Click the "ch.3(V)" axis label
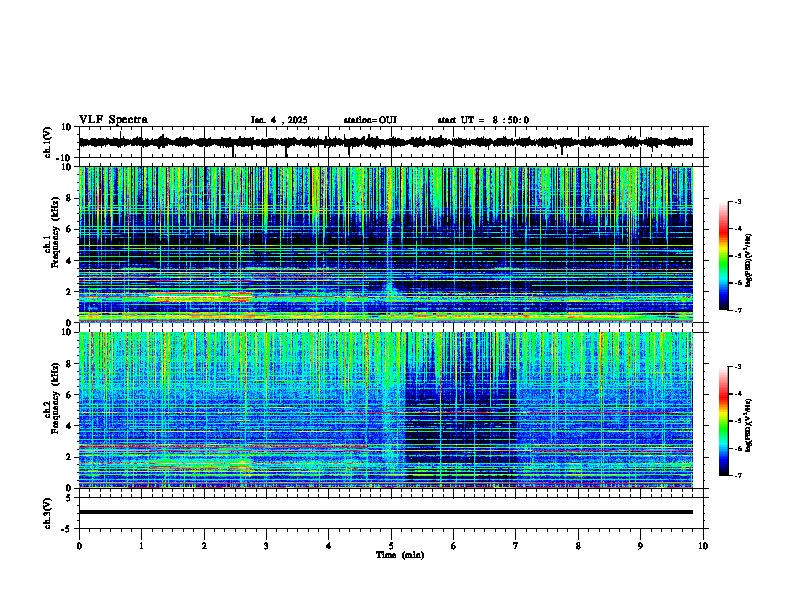The width and height of the screenshot is (792, 612). pyautogui.click(x=48, y=514)
